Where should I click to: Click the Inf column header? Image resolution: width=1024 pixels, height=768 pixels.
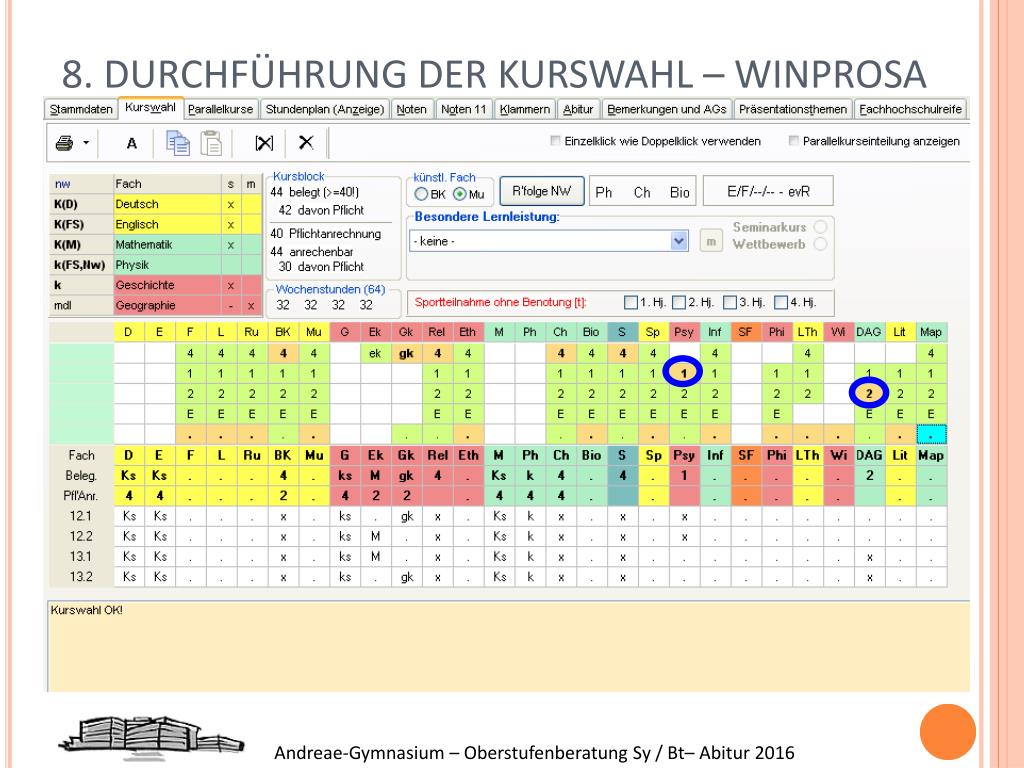(714, 332)
